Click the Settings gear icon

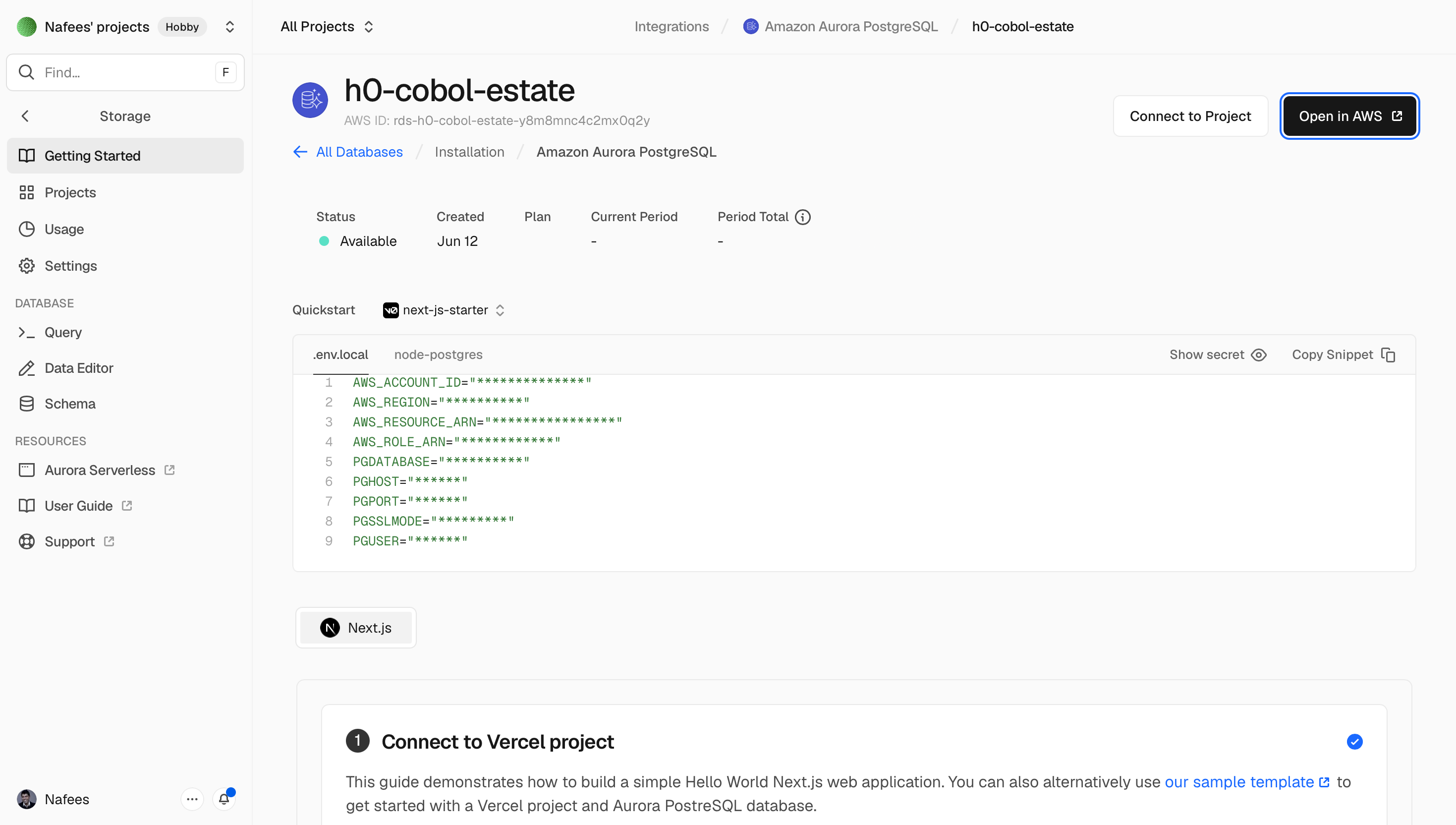27,266
